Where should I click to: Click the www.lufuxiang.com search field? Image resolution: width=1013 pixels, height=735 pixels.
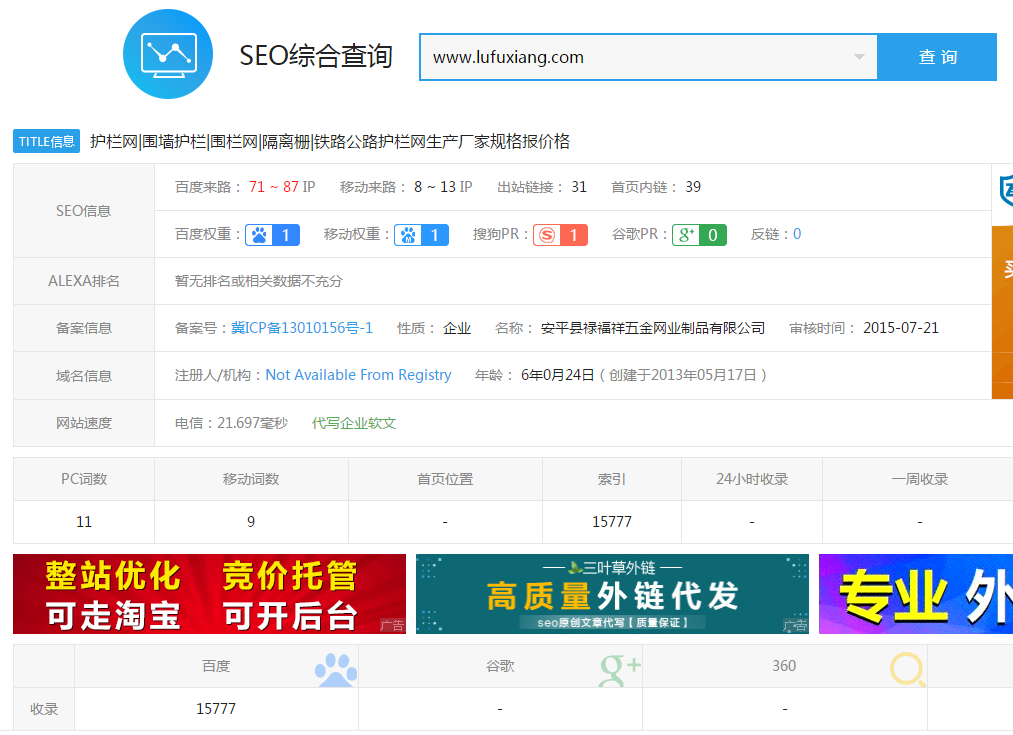click(648, 57)
